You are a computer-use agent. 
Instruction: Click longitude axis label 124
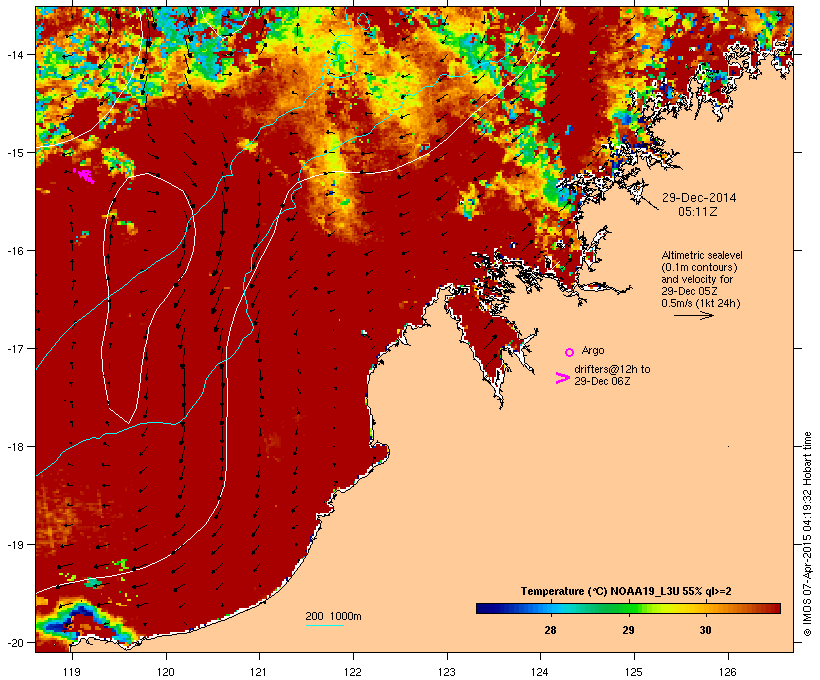pyautogui.click(x=540, y=672)
